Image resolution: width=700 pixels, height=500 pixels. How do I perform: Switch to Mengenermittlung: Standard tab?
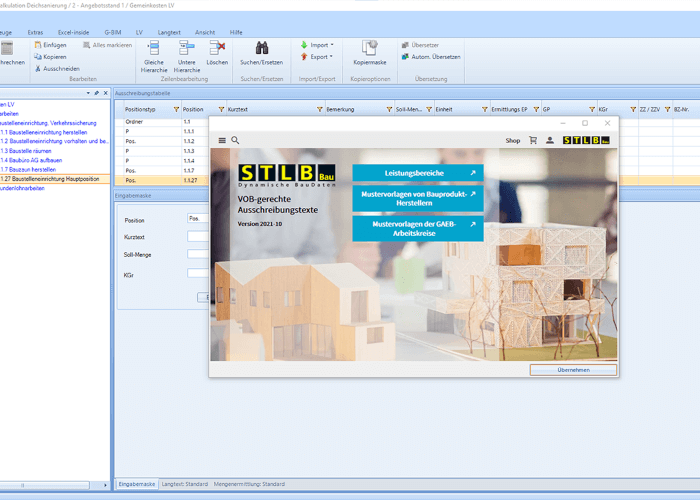249,484
